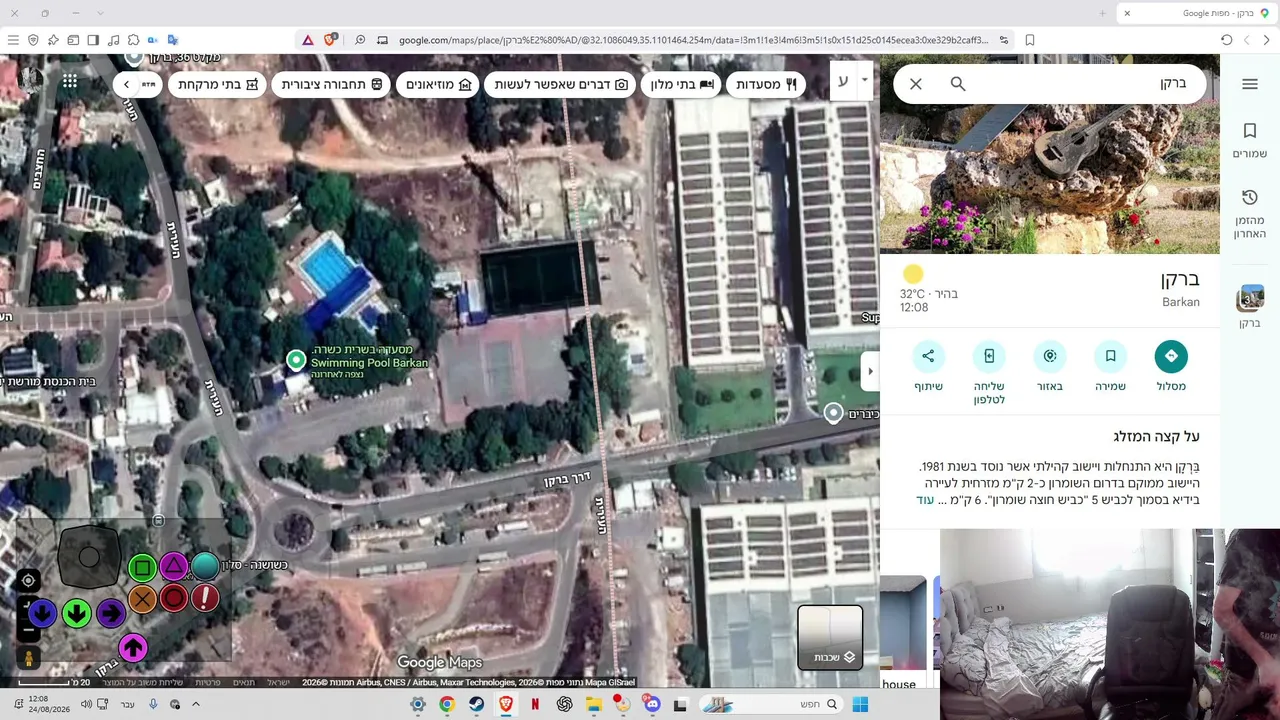Clear the ברקן search with the X

coord(916,84)
